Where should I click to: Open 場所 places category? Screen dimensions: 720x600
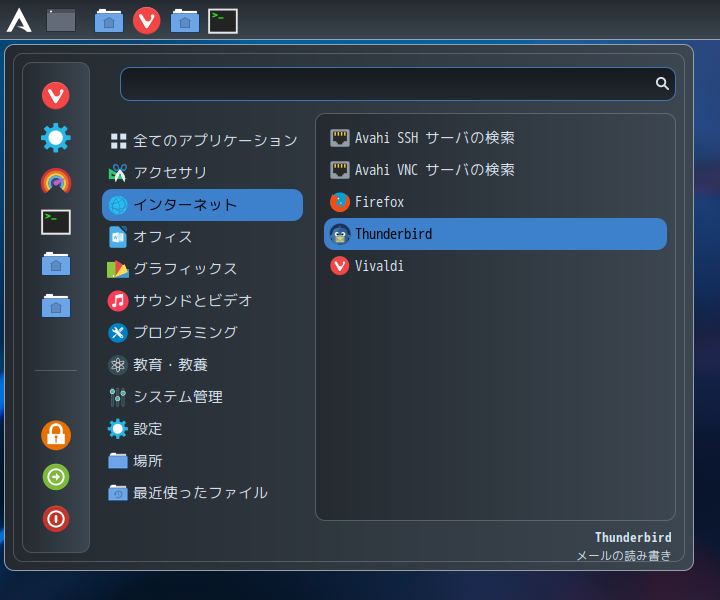point(202,461)
